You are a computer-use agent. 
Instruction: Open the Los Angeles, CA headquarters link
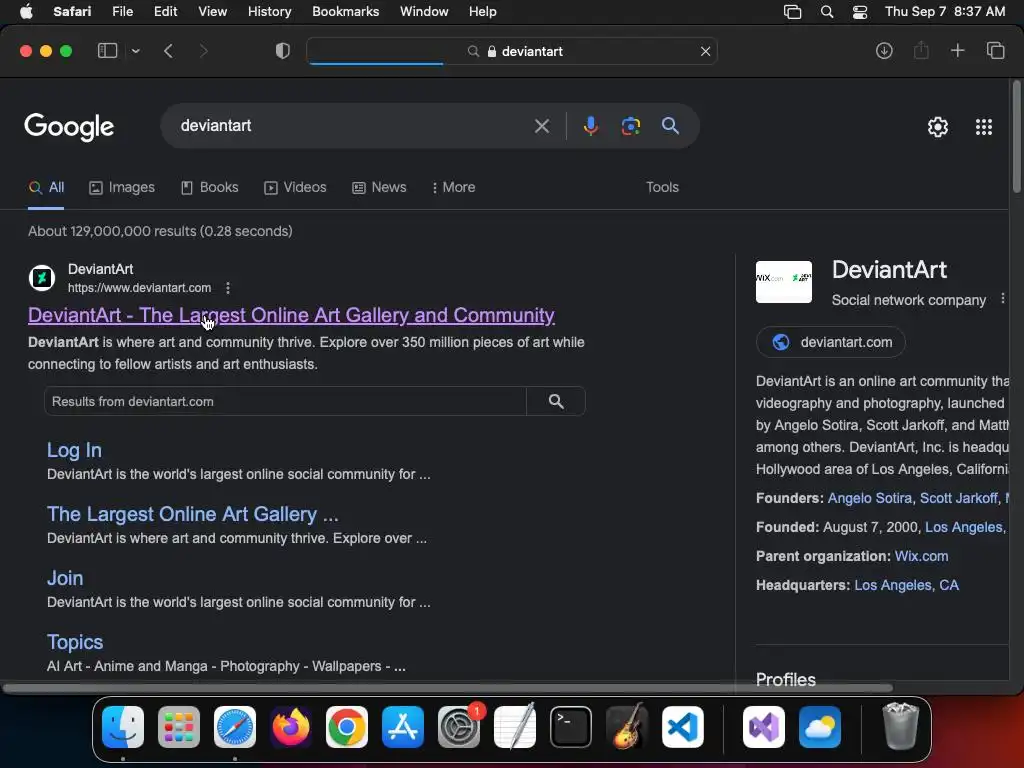(x=906, y=585)
